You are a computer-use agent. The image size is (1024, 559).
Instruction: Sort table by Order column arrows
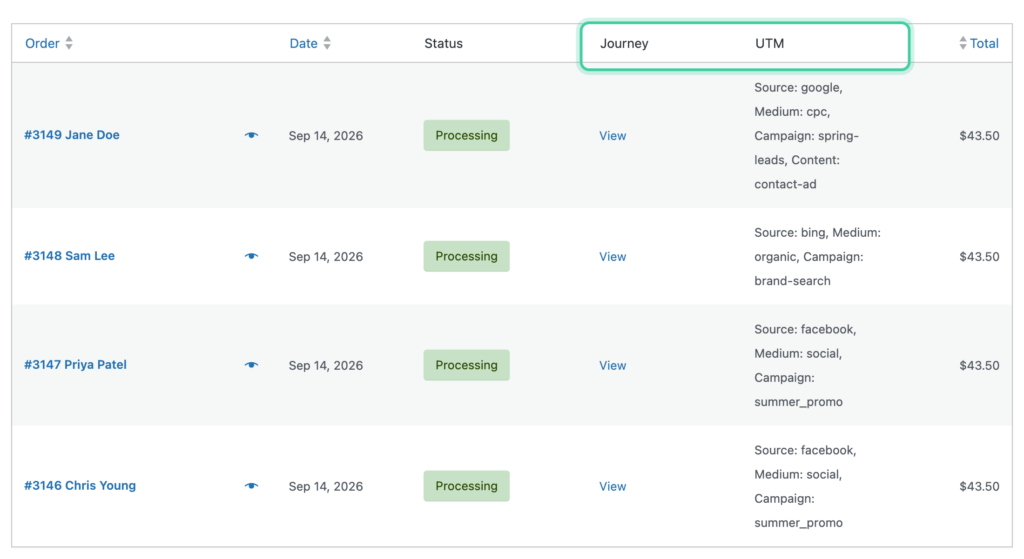tap(69, 43)
